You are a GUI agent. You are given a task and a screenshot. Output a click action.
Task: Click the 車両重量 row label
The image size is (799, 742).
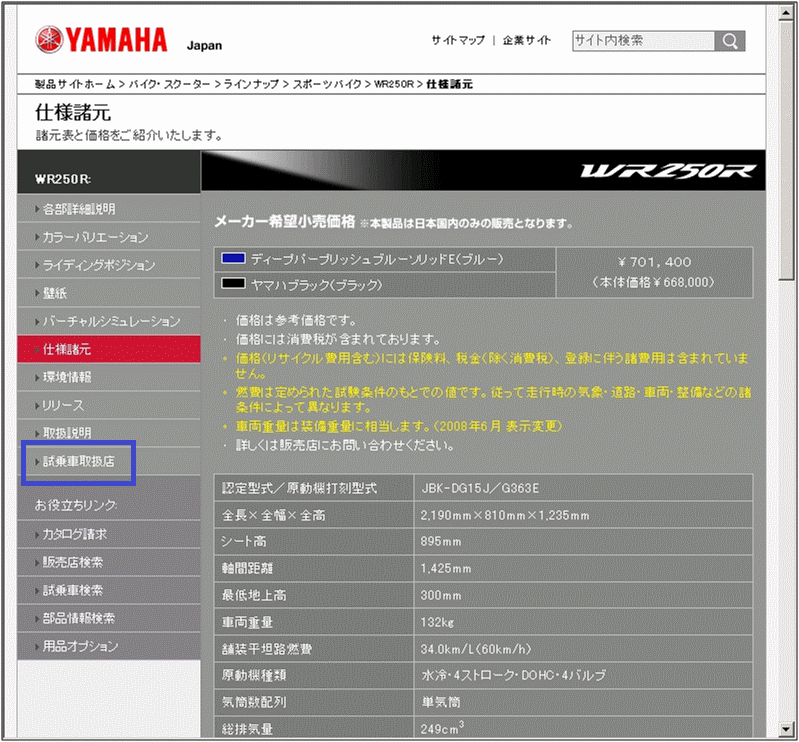247,622
